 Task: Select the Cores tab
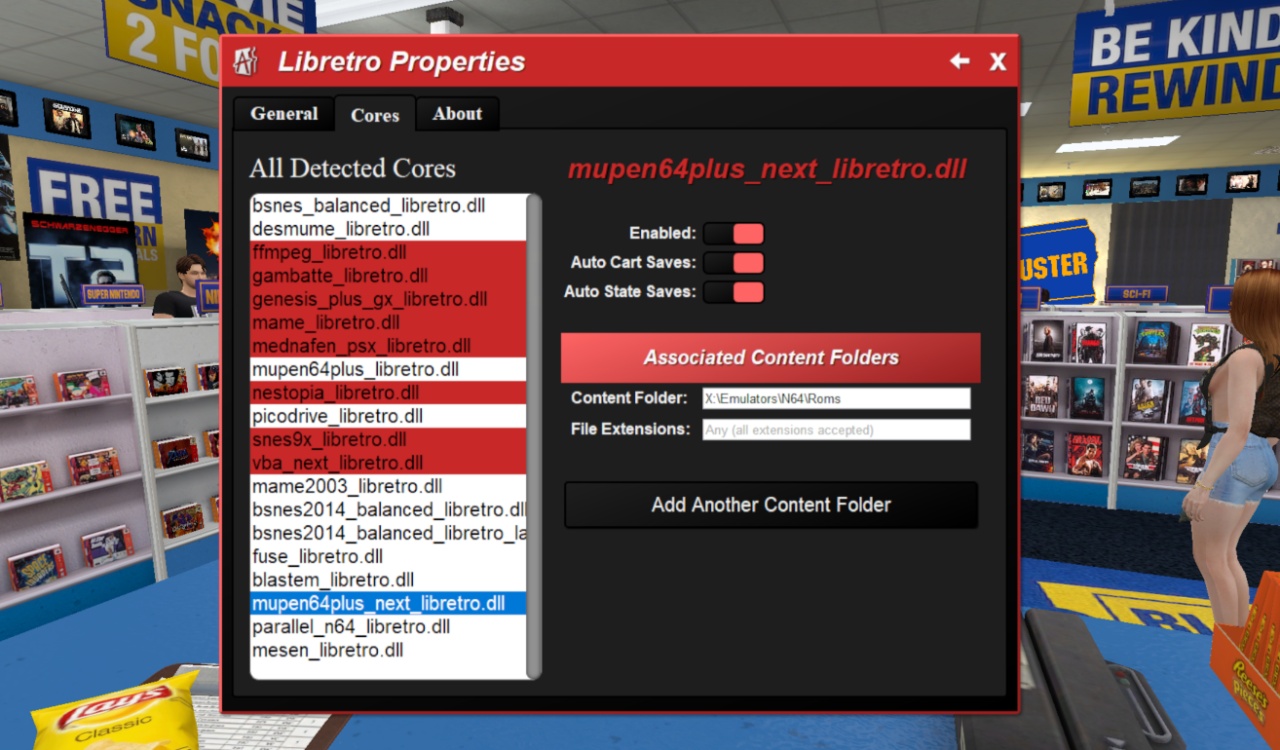375,114
